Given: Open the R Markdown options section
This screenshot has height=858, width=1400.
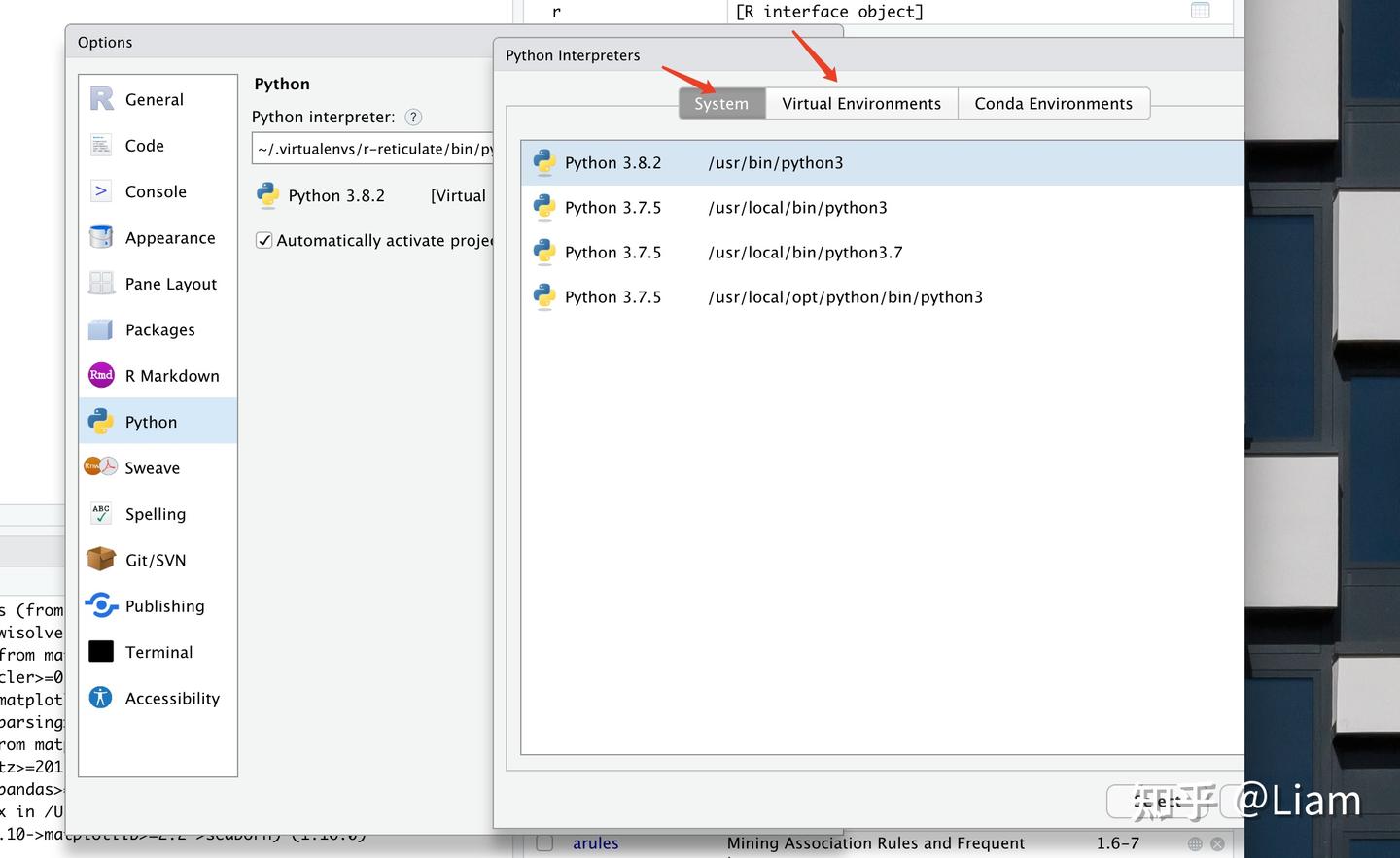Looking at the screenshot, I should coord(157,376).
